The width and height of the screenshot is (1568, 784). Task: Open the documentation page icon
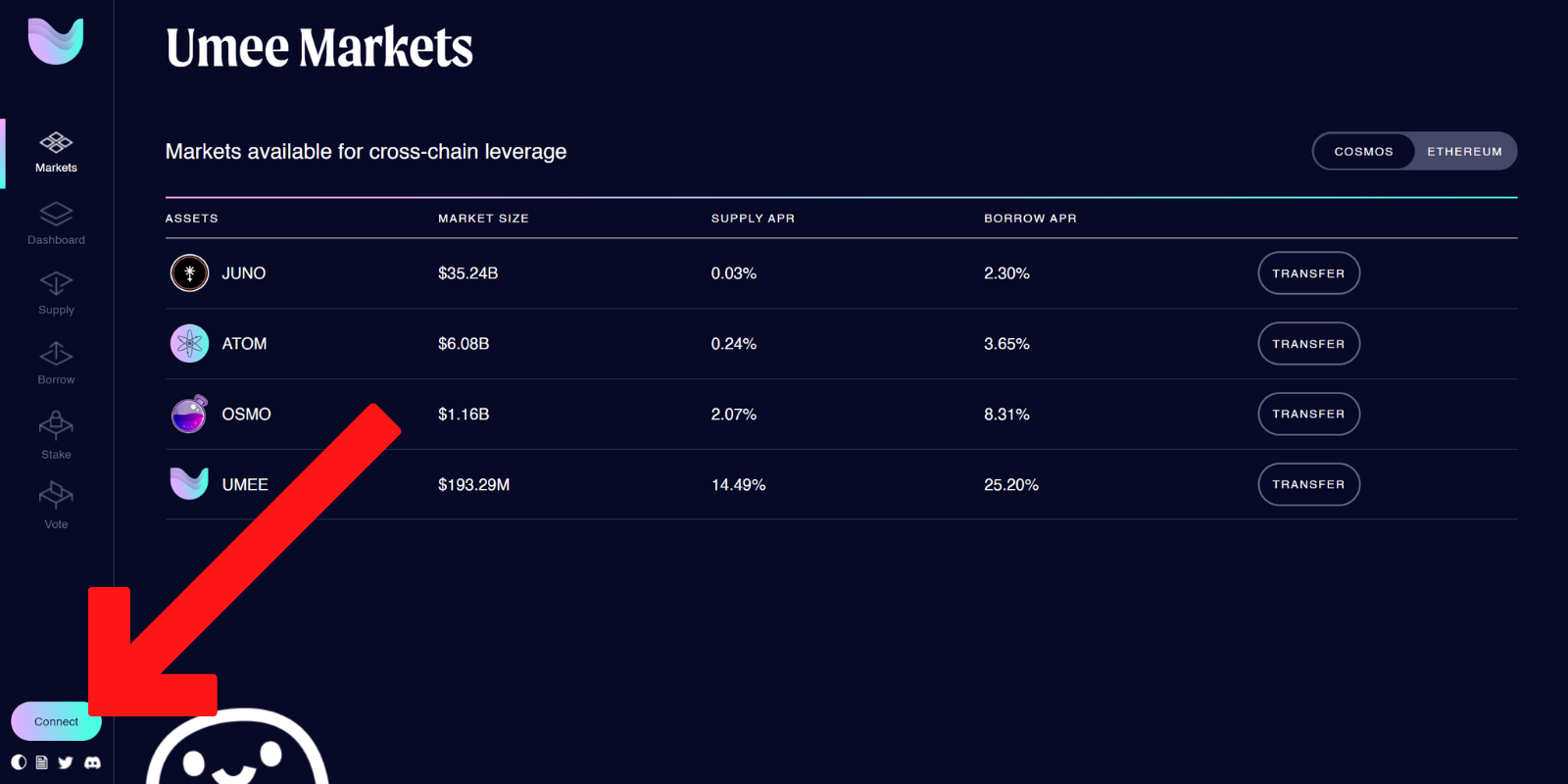point(41,762)
